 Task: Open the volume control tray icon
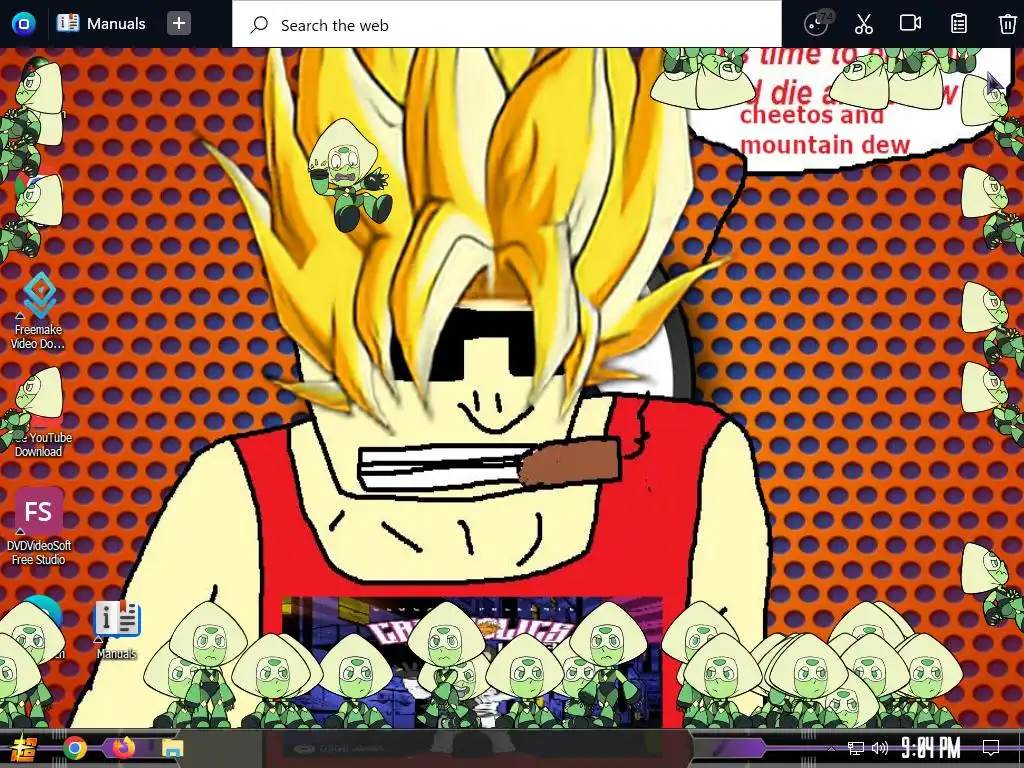[880, 748]
